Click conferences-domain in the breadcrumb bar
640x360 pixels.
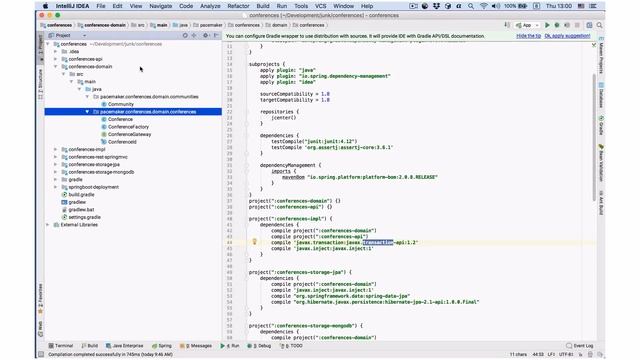(102, 25)
